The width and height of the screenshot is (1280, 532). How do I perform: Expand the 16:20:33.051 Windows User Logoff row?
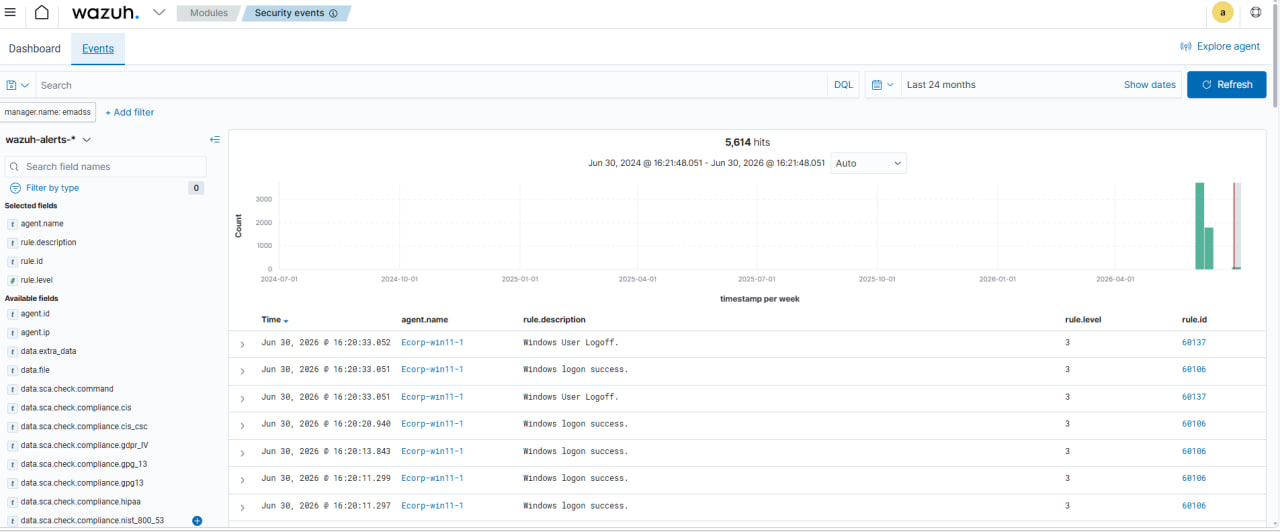(x=242, y=398)
